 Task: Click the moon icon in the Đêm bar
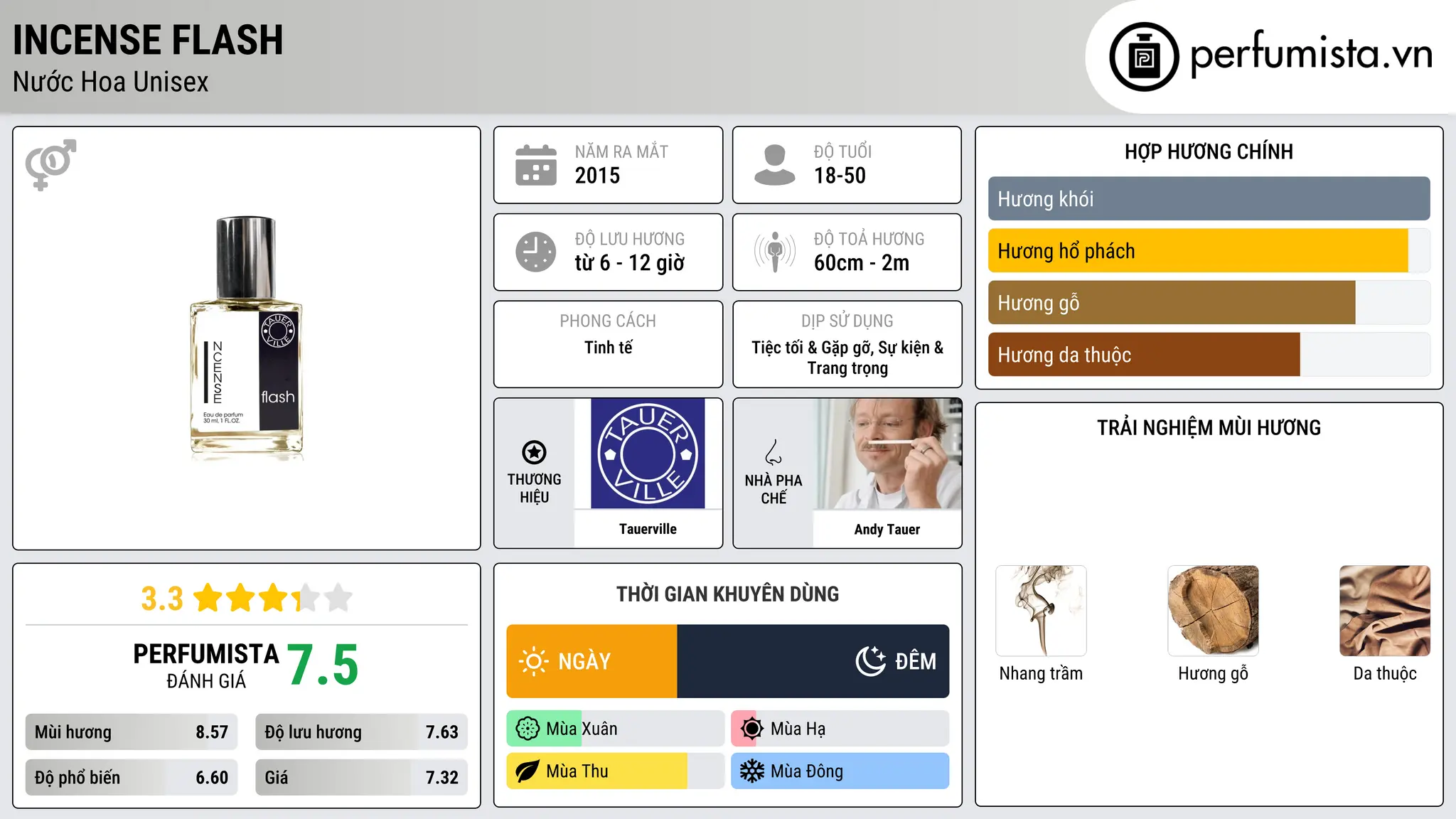(x=870, y=661)
